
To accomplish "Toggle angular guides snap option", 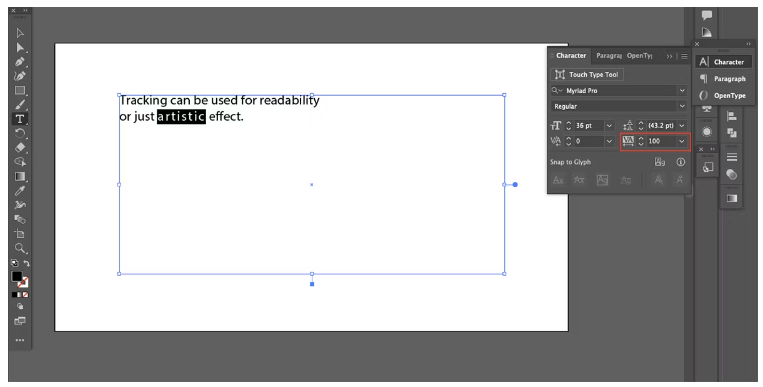I will [658, 180].
